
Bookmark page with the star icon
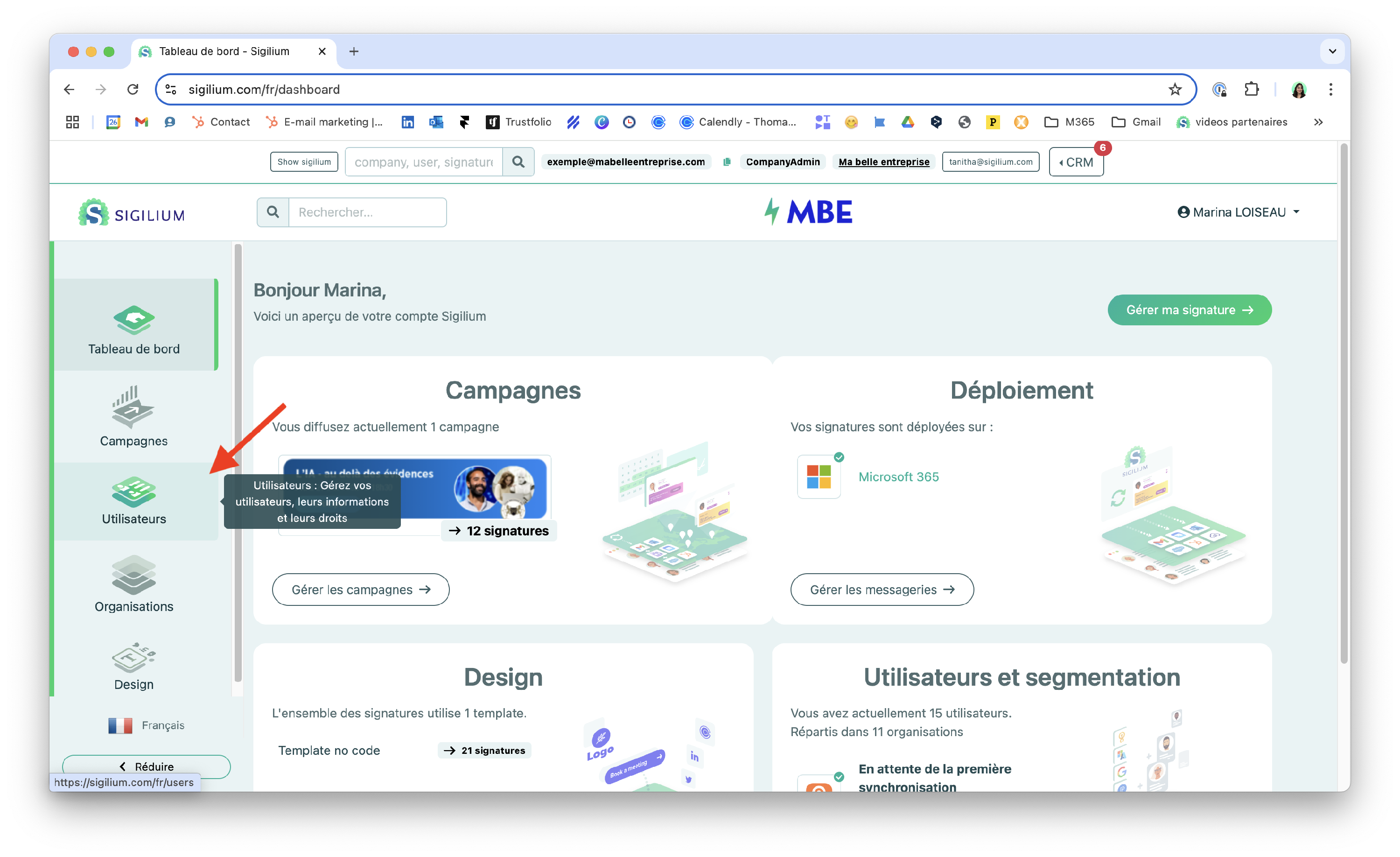(1175, 90)
